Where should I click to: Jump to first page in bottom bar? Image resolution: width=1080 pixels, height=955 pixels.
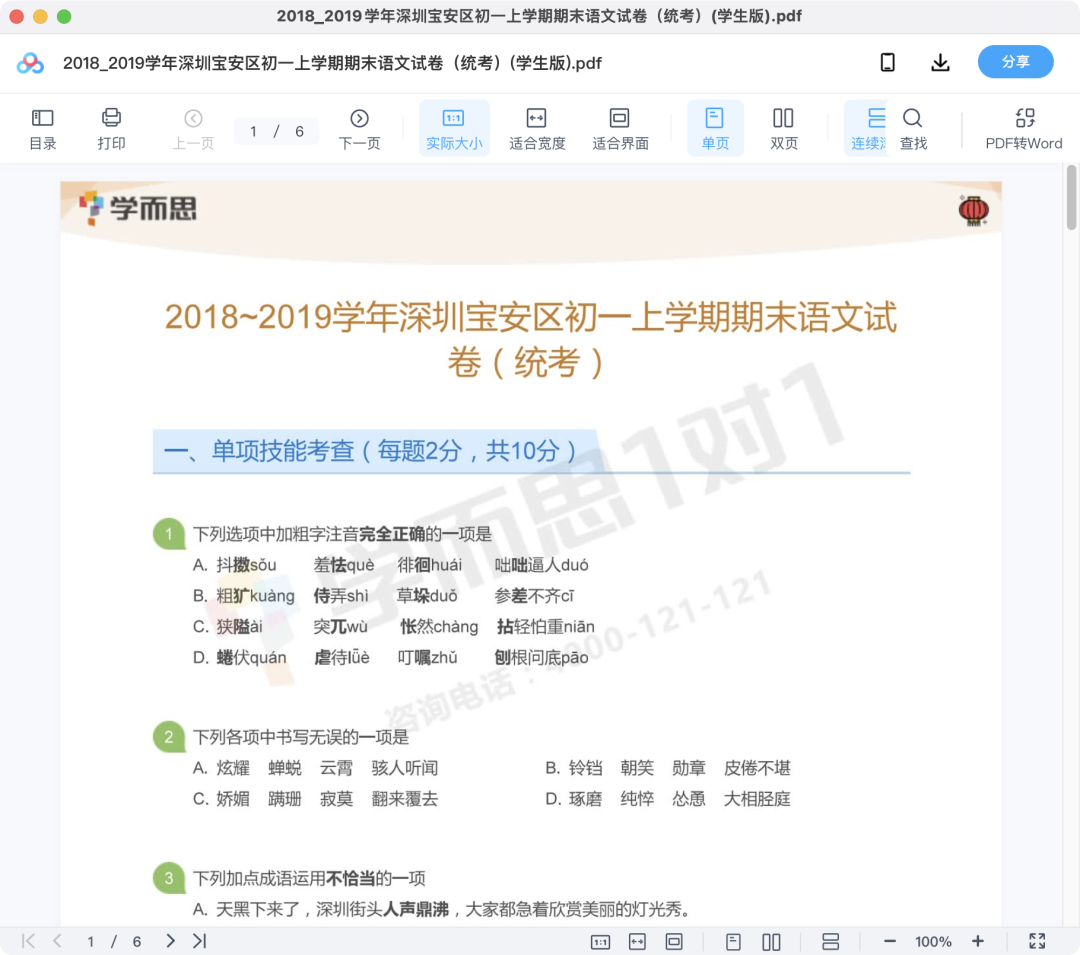point(28,941)
